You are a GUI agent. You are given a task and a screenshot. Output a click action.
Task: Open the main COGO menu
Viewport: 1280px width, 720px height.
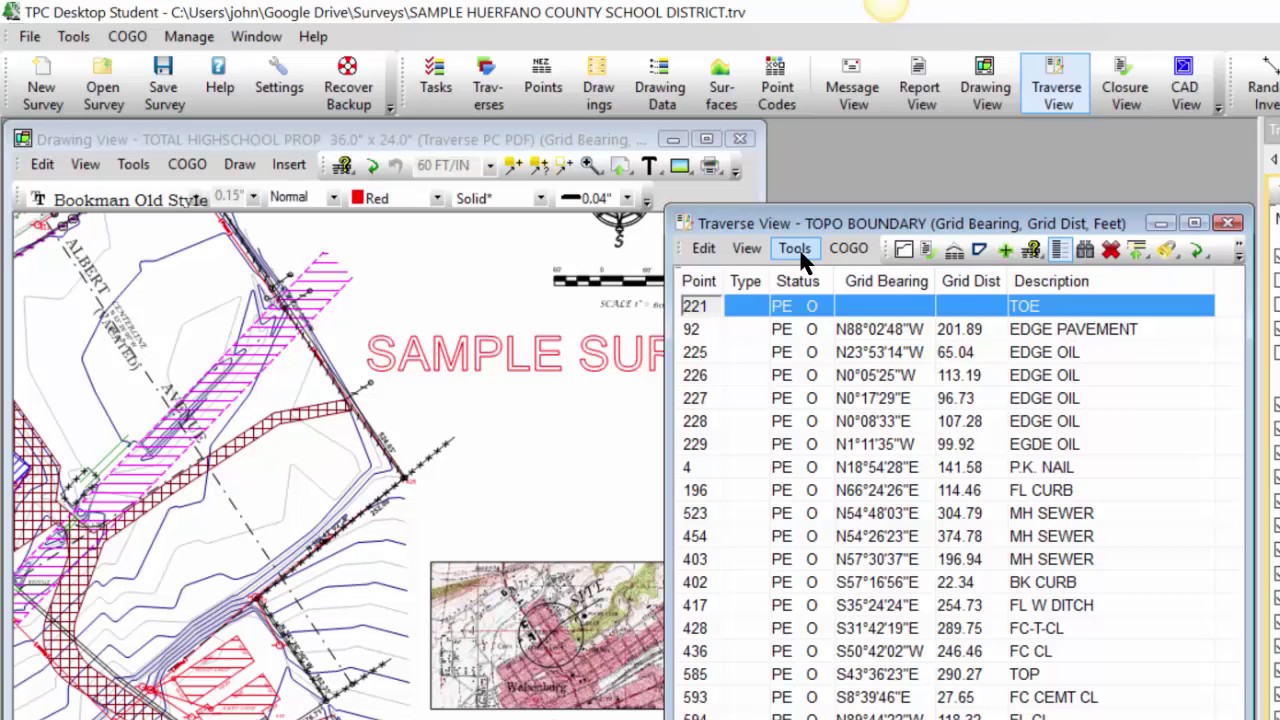point(127,36)
